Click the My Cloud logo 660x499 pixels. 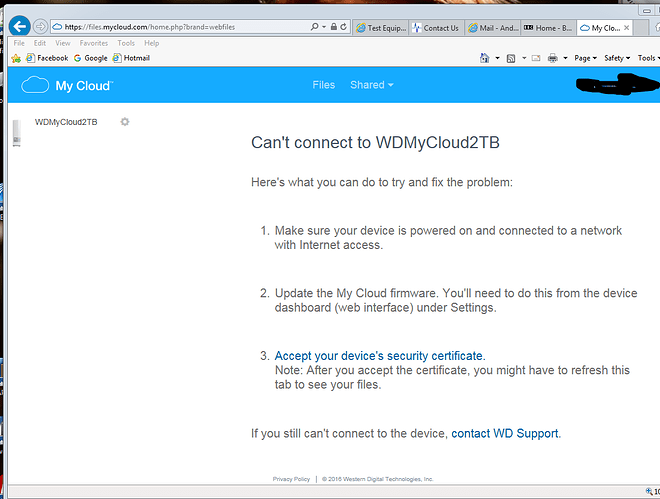67,85
